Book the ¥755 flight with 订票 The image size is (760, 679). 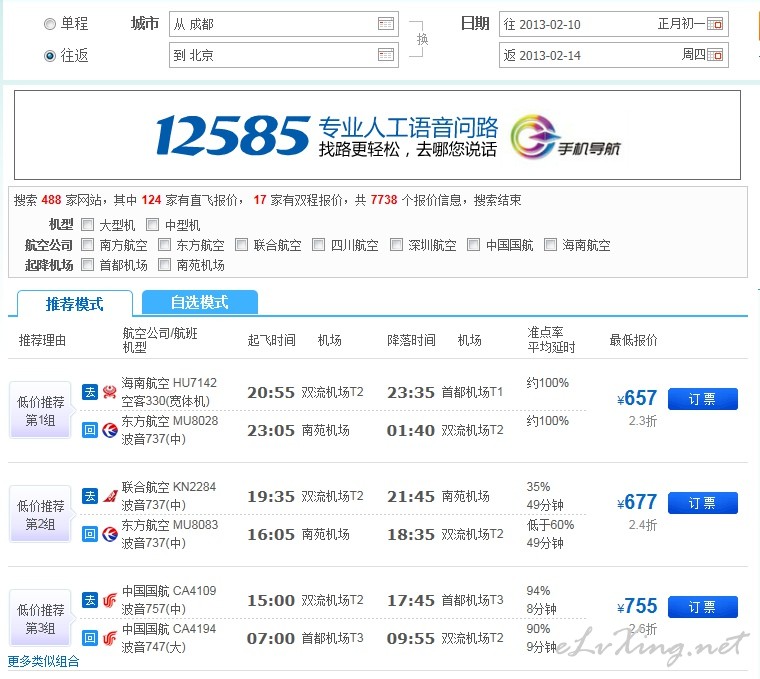tap(703, 607)
